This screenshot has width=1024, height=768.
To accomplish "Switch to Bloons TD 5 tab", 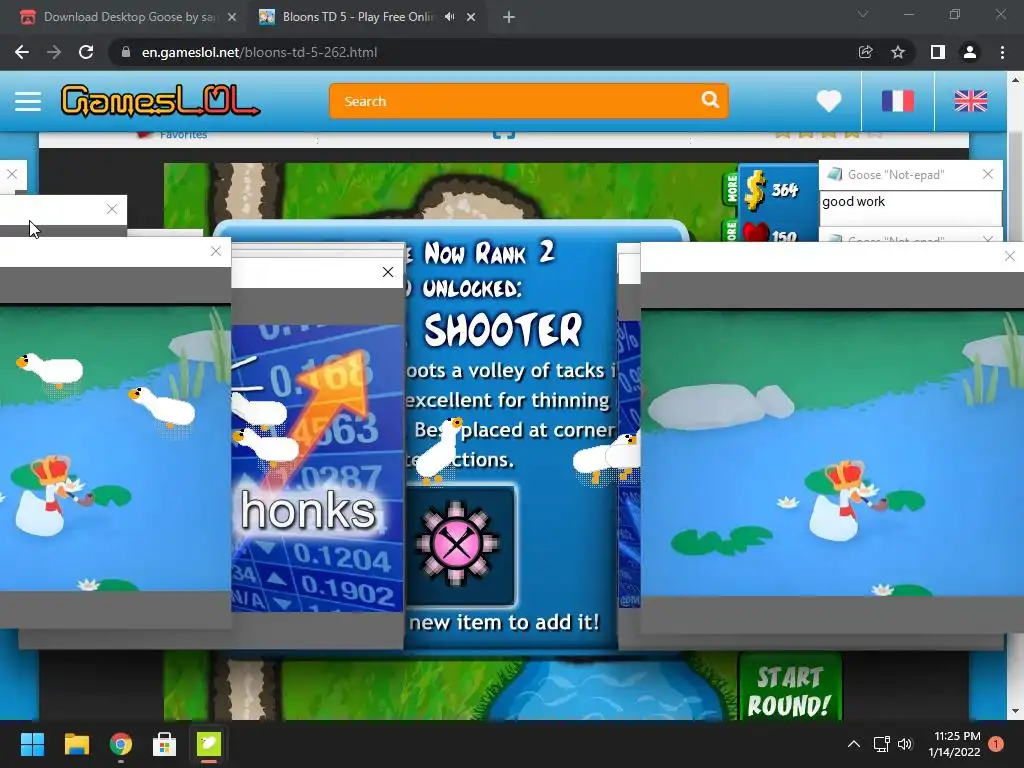I will 357,17.
